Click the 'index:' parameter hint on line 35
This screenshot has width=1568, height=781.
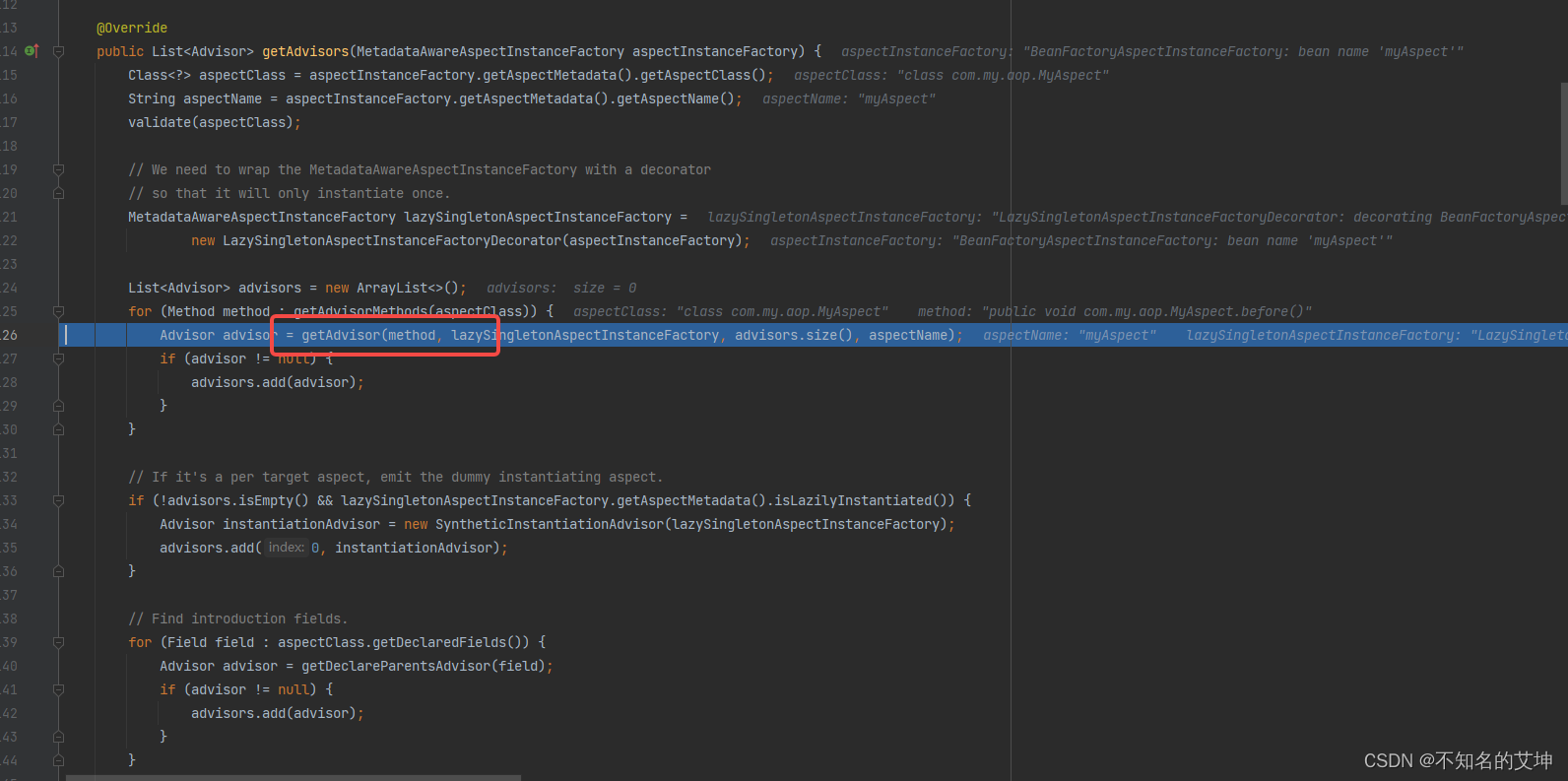click(287, 548)
